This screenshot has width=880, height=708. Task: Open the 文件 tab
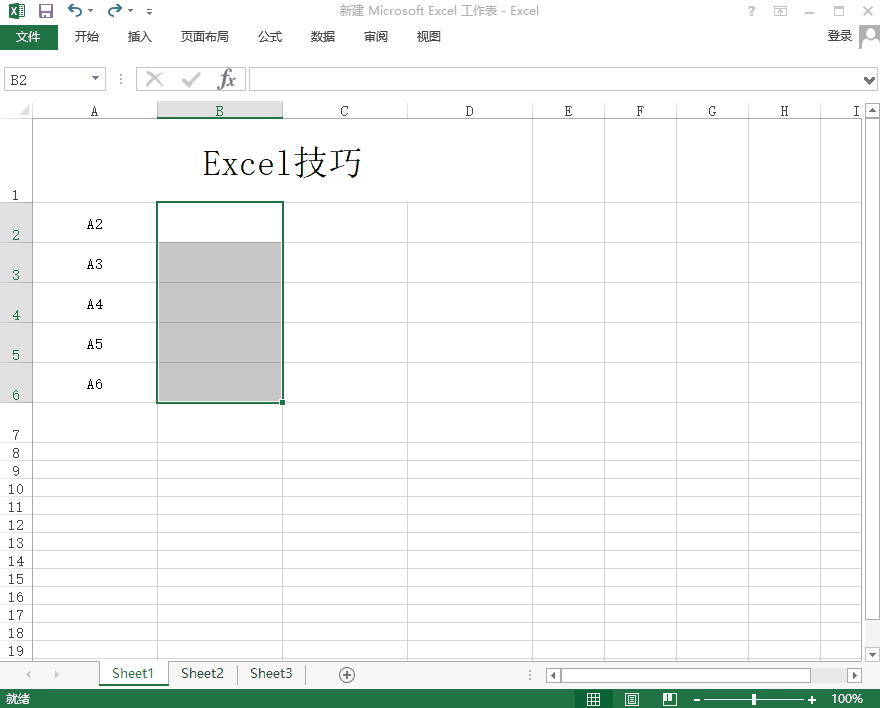click(28, 37)
